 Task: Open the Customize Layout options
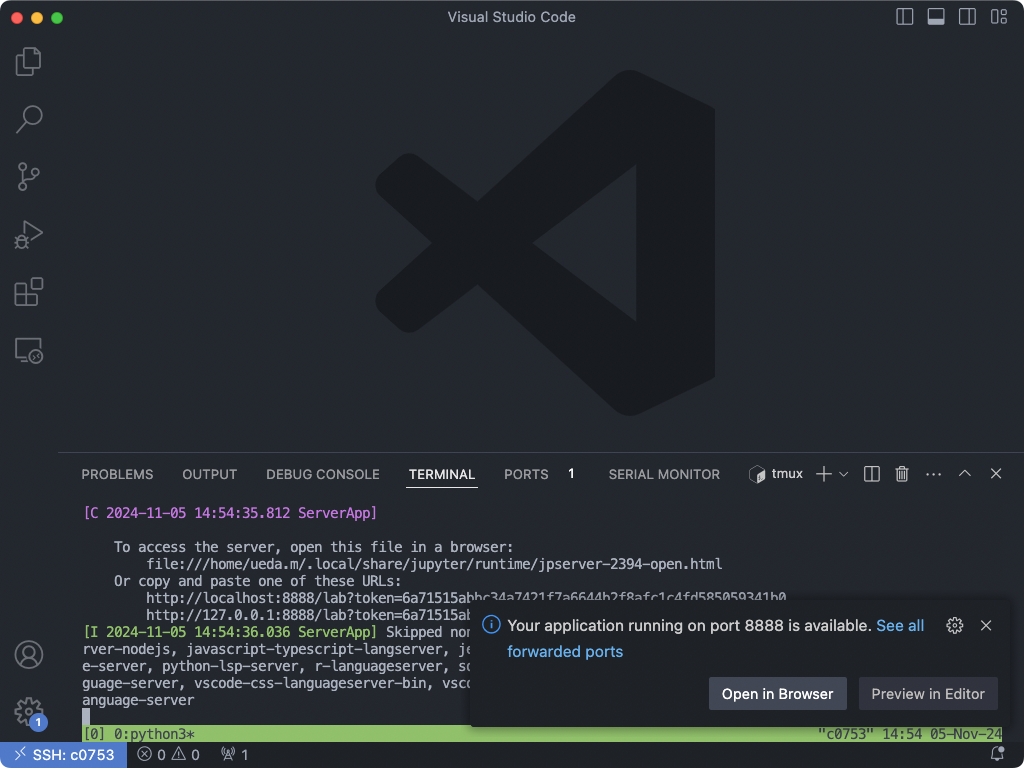pos(999,17)
